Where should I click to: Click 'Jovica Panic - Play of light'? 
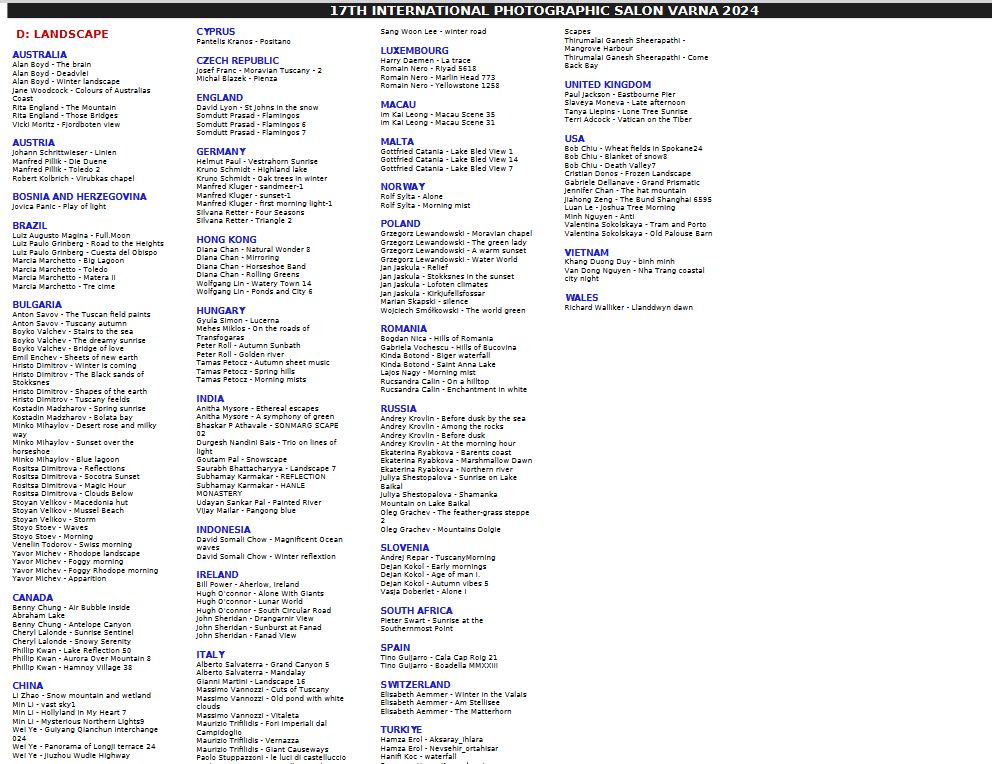point(59,206)
